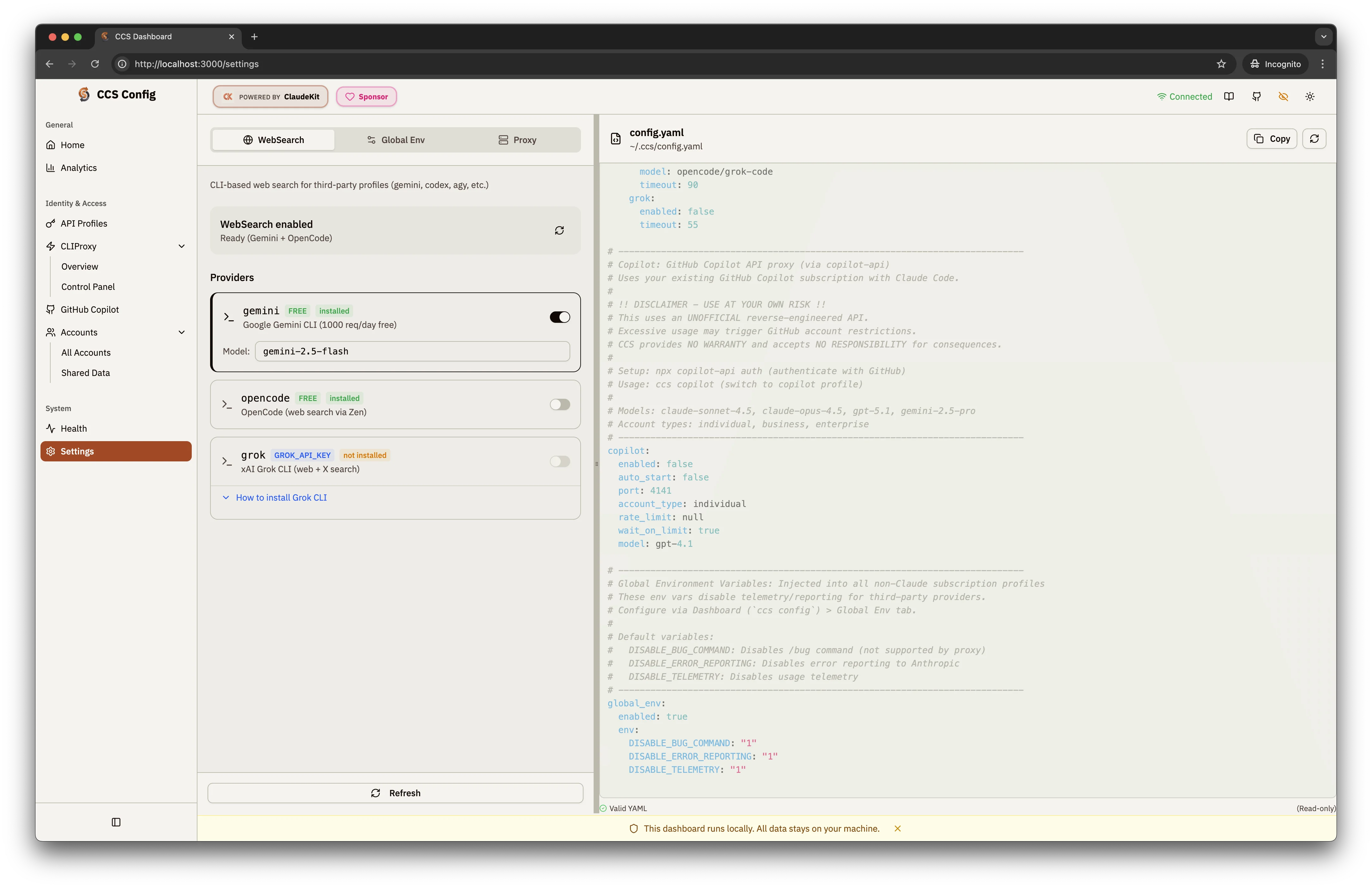Collapse the sidebar with panel toggle icon
1372x888 pixels.
click(116, 822)
